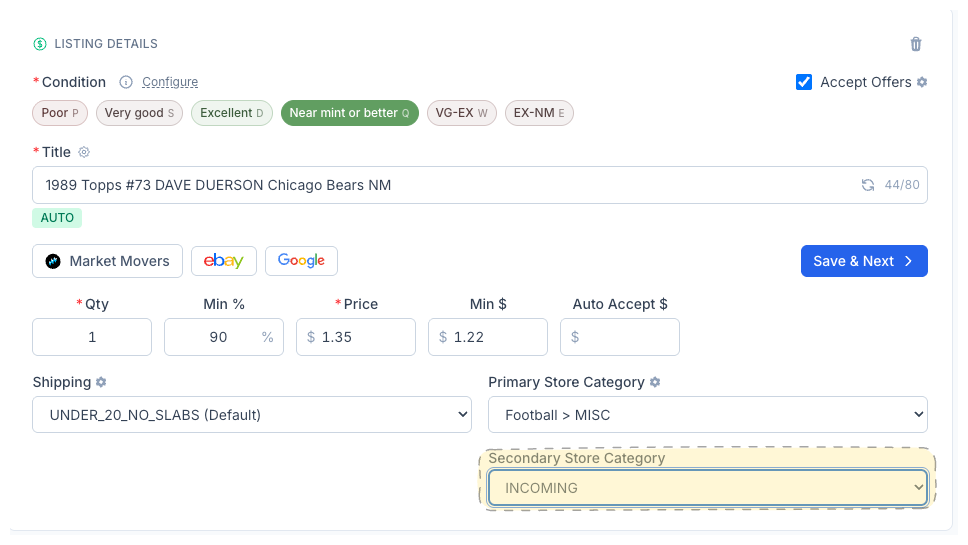Open the Secondary Store Category dropdown
Image resolution: width=968 pixels, height=545 pixels.
click(x=707, y=488)
